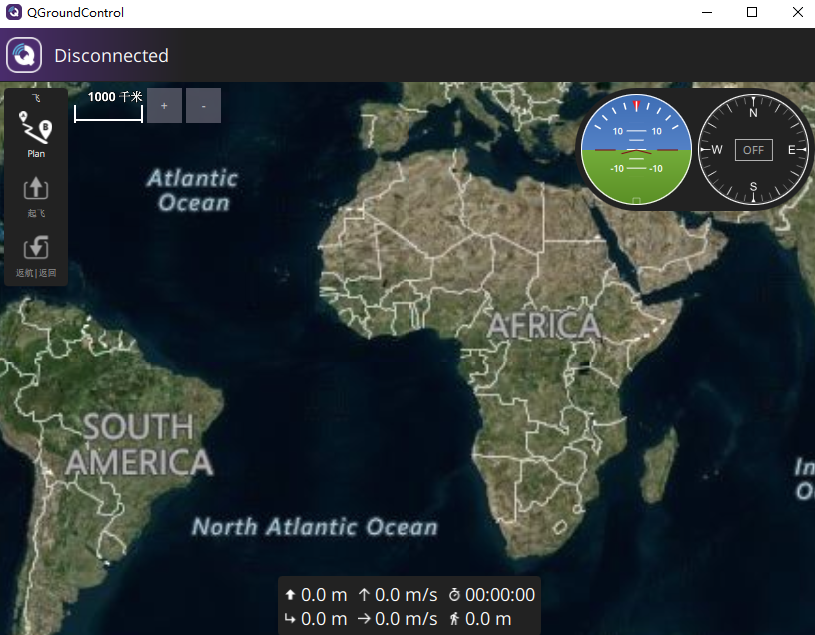Click the Disconnected status label
The height and width of the screenshot is (635, 815).
(x=111, y=56)
